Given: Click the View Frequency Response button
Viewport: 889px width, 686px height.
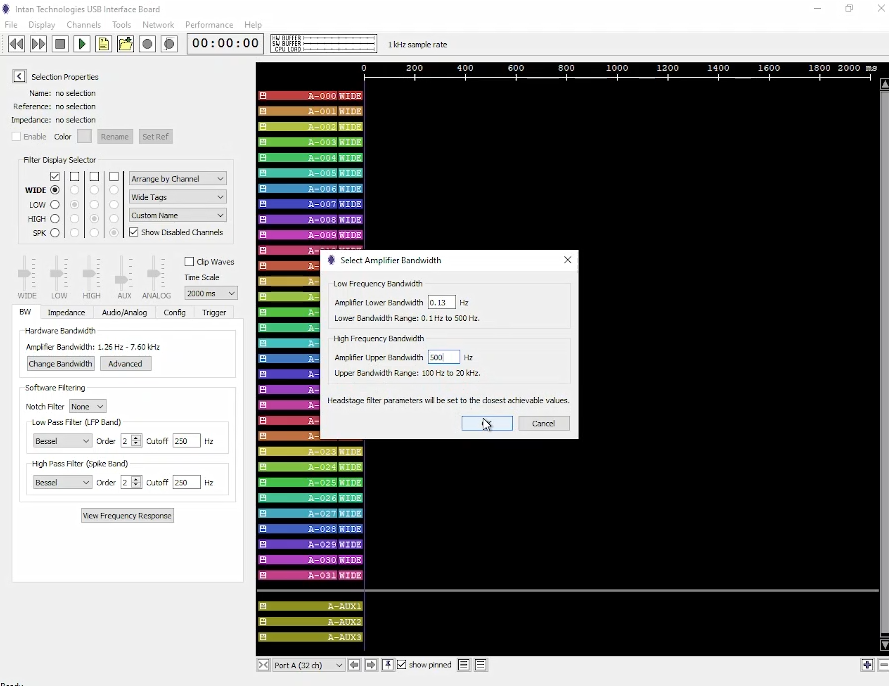Looking at the screenshot, I should 127,515.
